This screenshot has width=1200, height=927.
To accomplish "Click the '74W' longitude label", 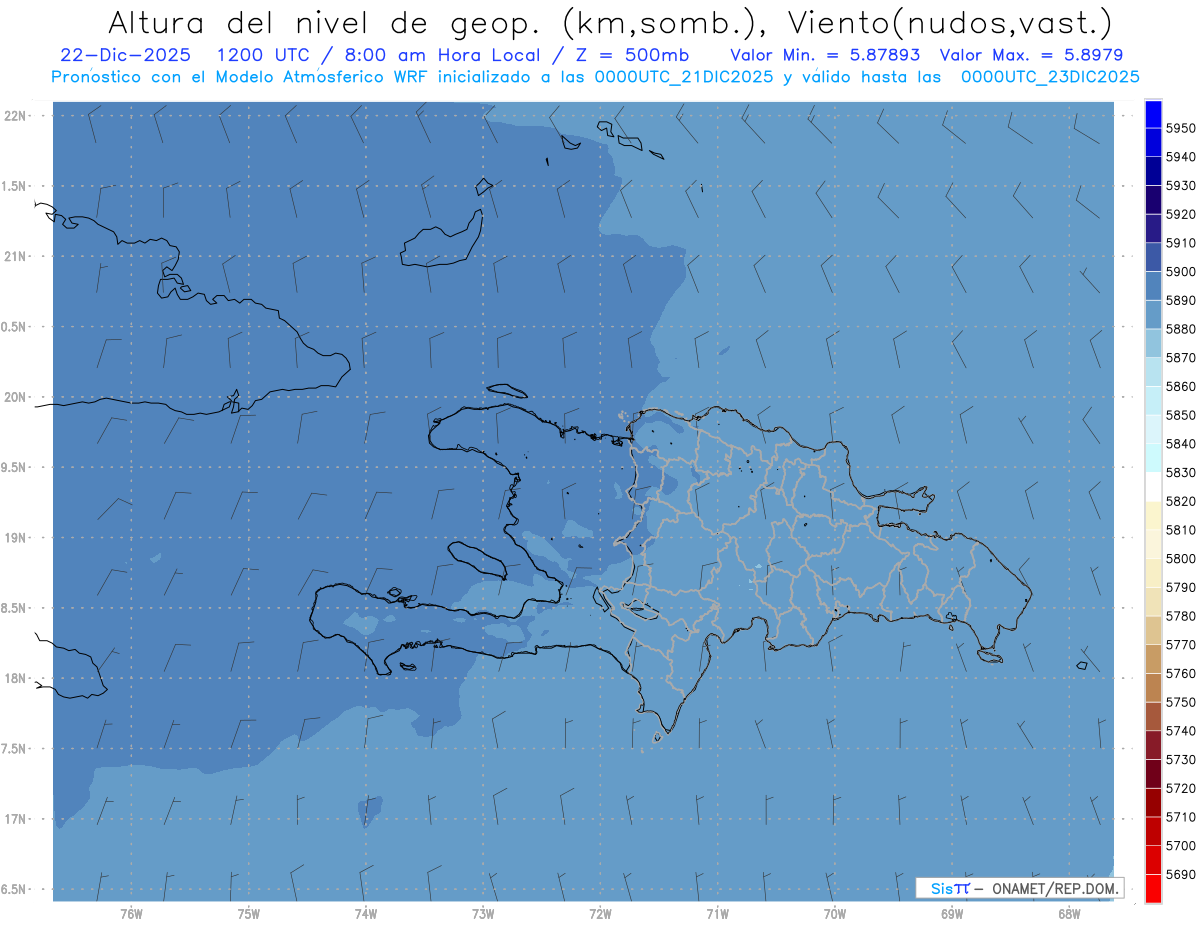I will point(365,914).
